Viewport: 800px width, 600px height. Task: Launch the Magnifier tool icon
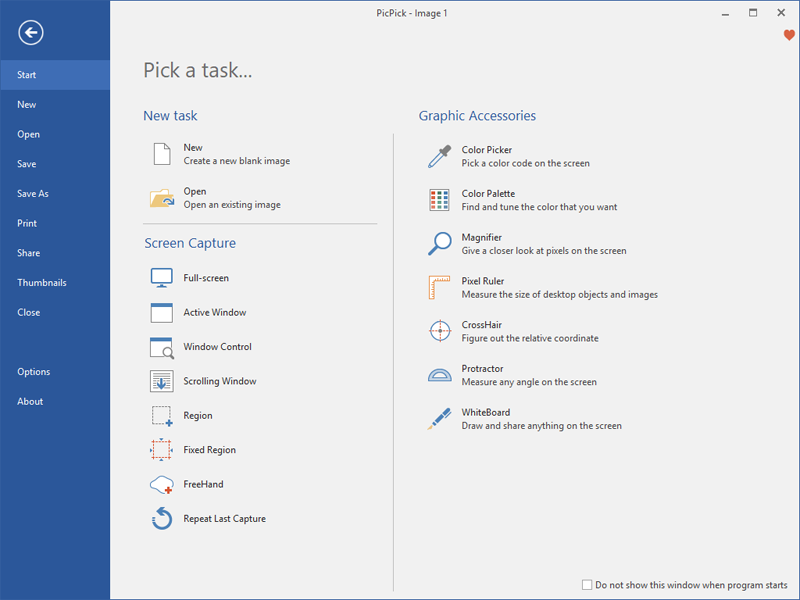(x=440, y=244)
